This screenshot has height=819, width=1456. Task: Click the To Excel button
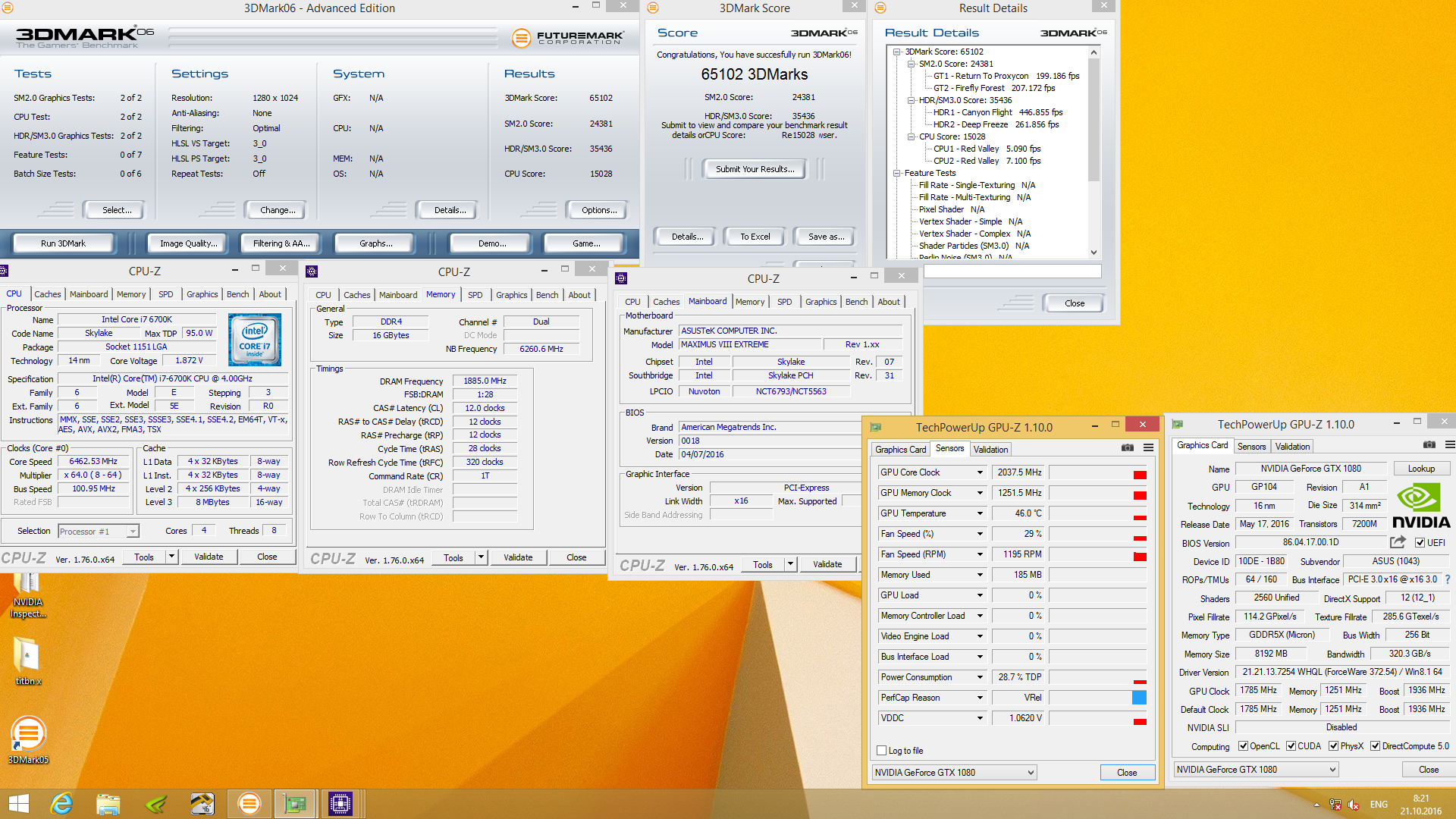click(x=755, y=237)
